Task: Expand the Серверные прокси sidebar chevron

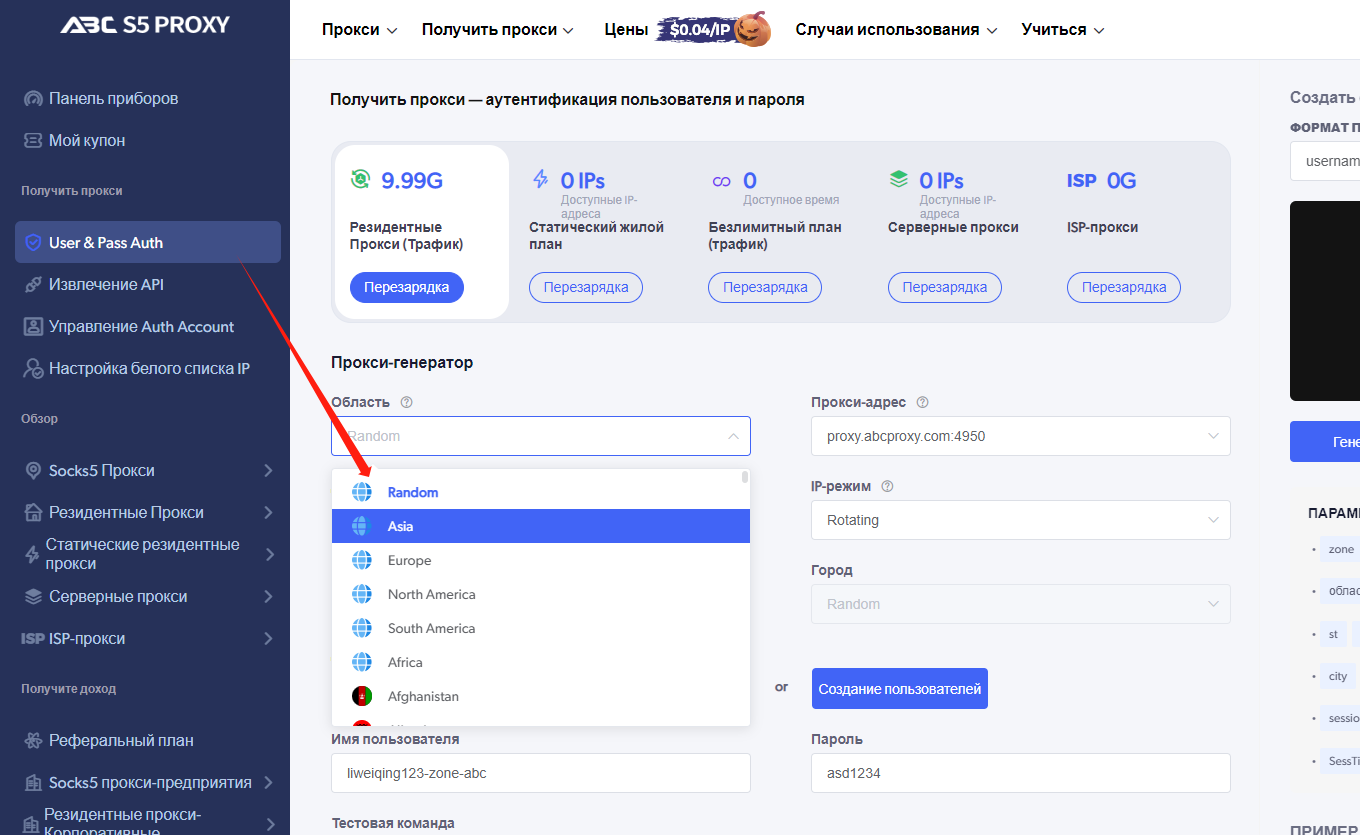Action: [268, 597]
